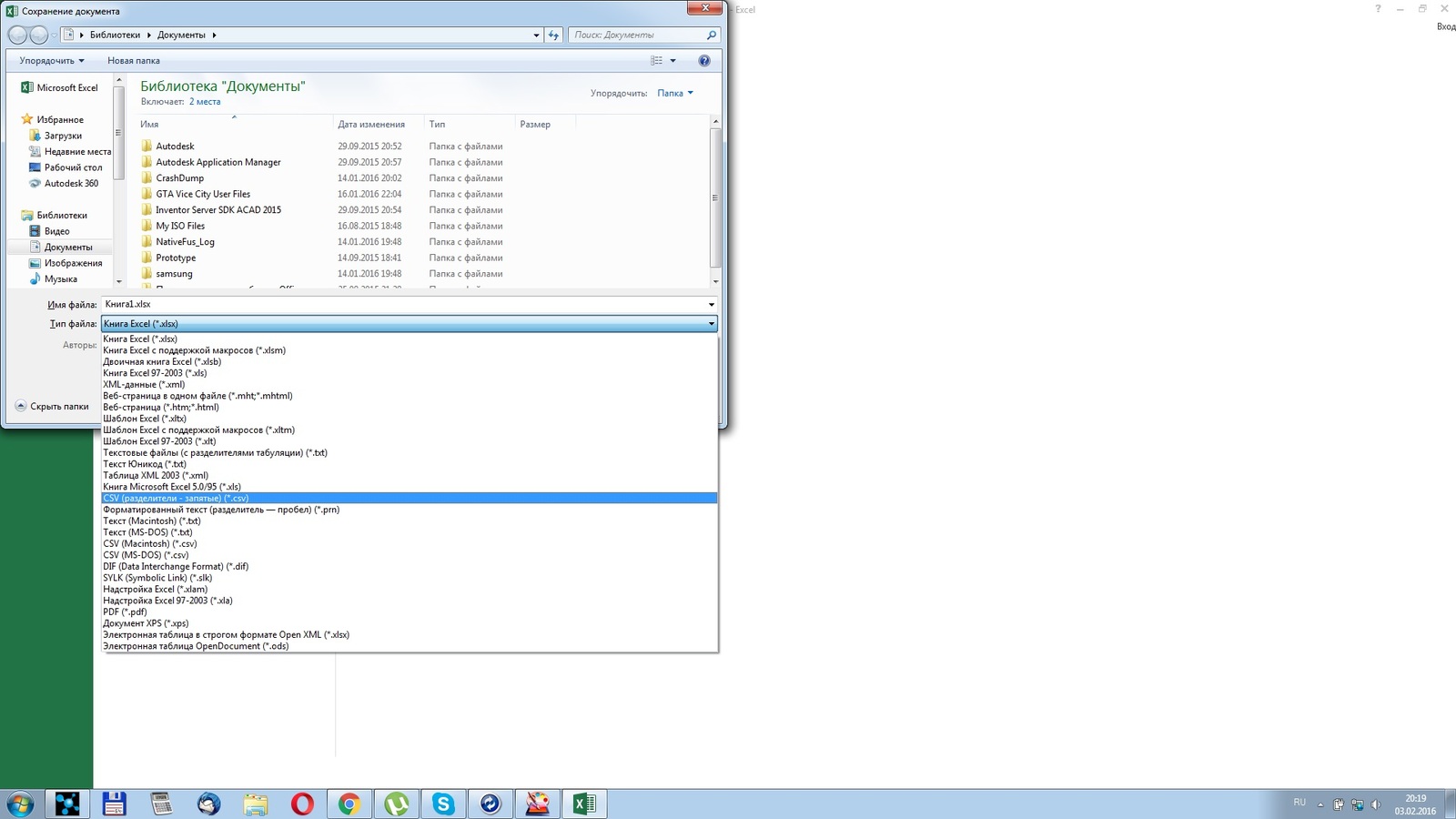Choose Электронная таблица OpenDocument (*.ods)
The height and width of the screenshot is (819, 1456).
click(409, 646)
